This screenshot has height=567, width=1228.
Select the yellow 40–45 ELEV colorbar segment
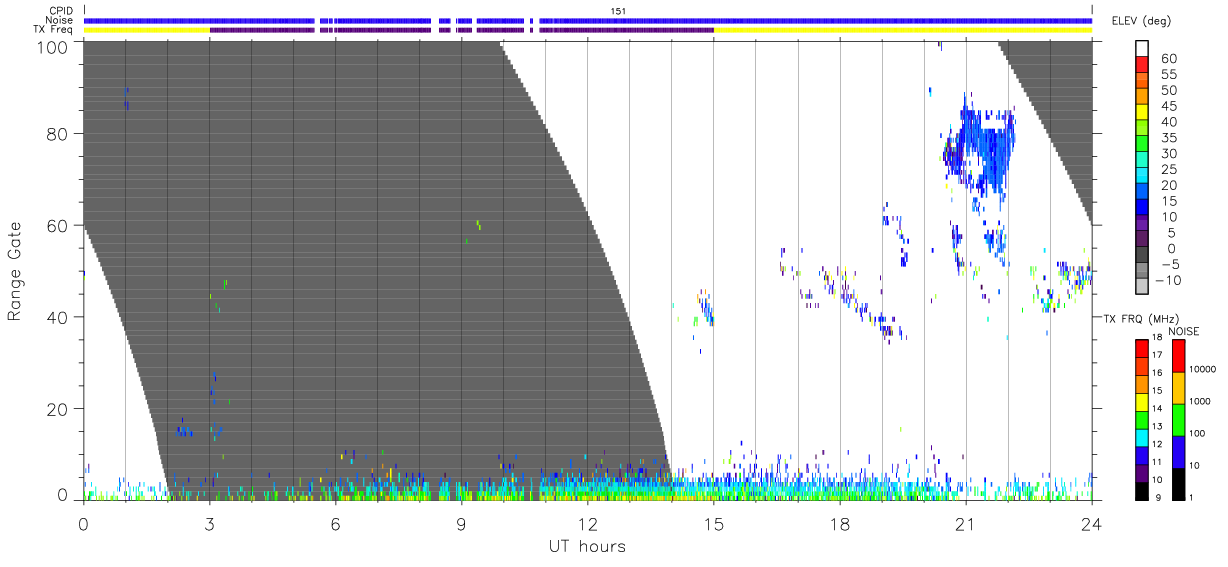(x=1142, y=114)
